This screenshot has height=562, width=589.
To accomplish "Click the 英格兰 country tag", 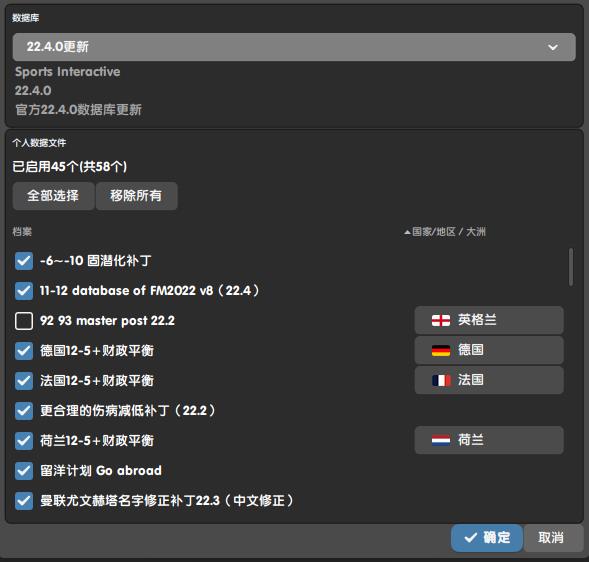I will coord(489,320).
